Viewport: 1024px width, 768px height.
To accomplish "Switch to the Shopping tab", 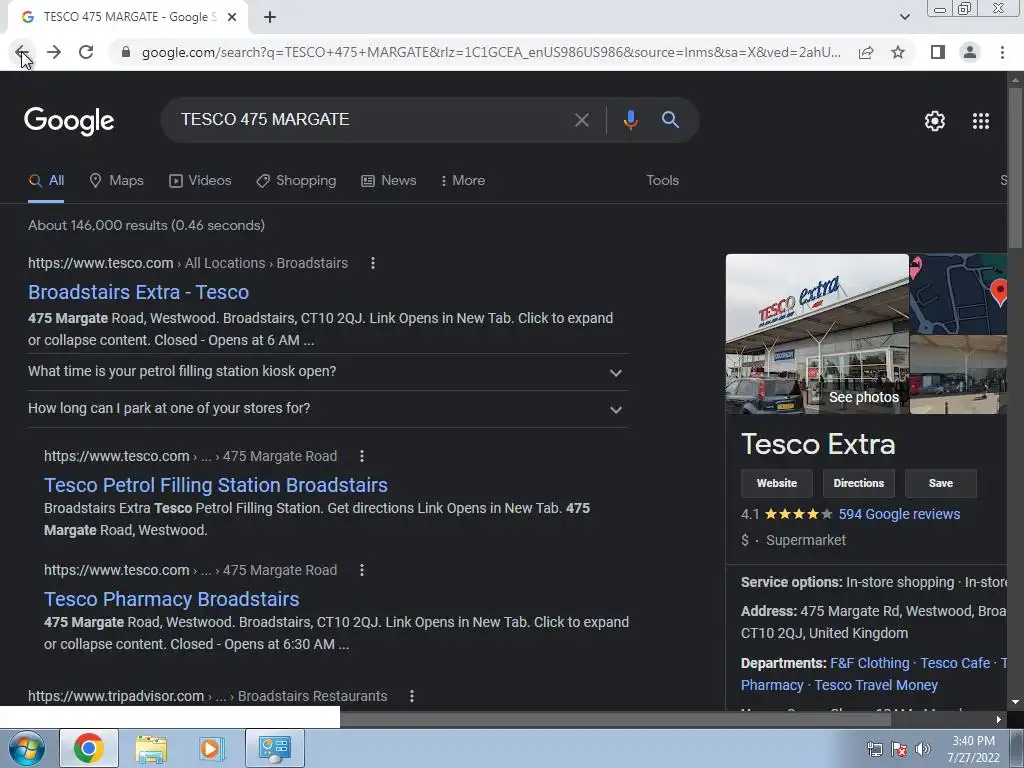I will click(x=296, y=181).
